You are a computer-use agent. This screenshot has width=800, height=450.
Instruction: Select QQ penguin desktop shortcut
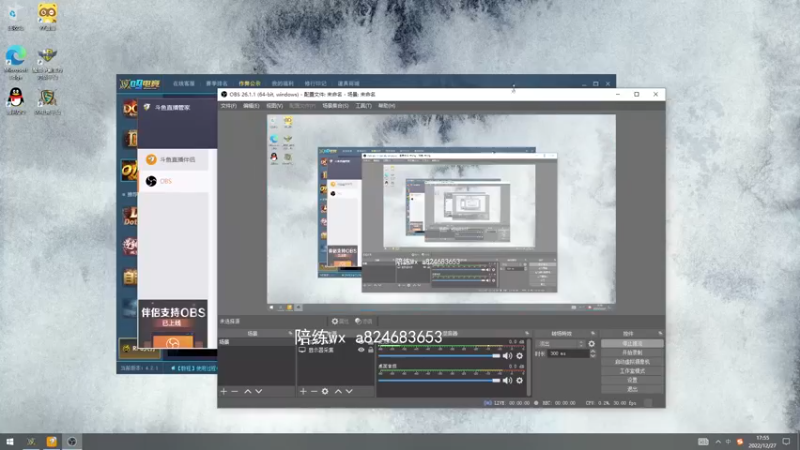[16, 101]
